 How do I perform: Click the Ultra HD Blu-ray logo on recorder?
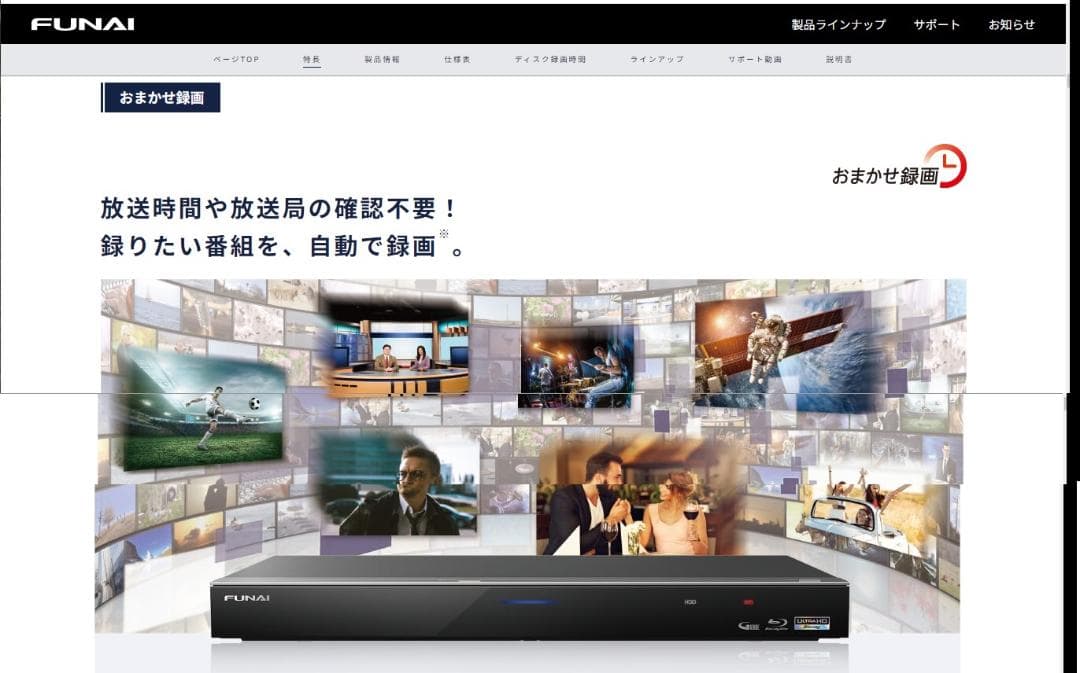coord(812,624)
